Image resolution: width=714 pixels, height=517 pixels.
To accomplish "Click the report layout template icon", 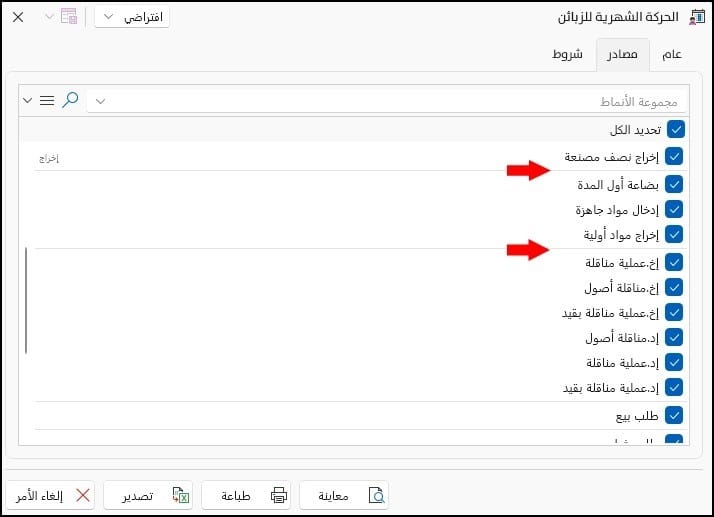I will pyautogui.click(x=69, y=16).
